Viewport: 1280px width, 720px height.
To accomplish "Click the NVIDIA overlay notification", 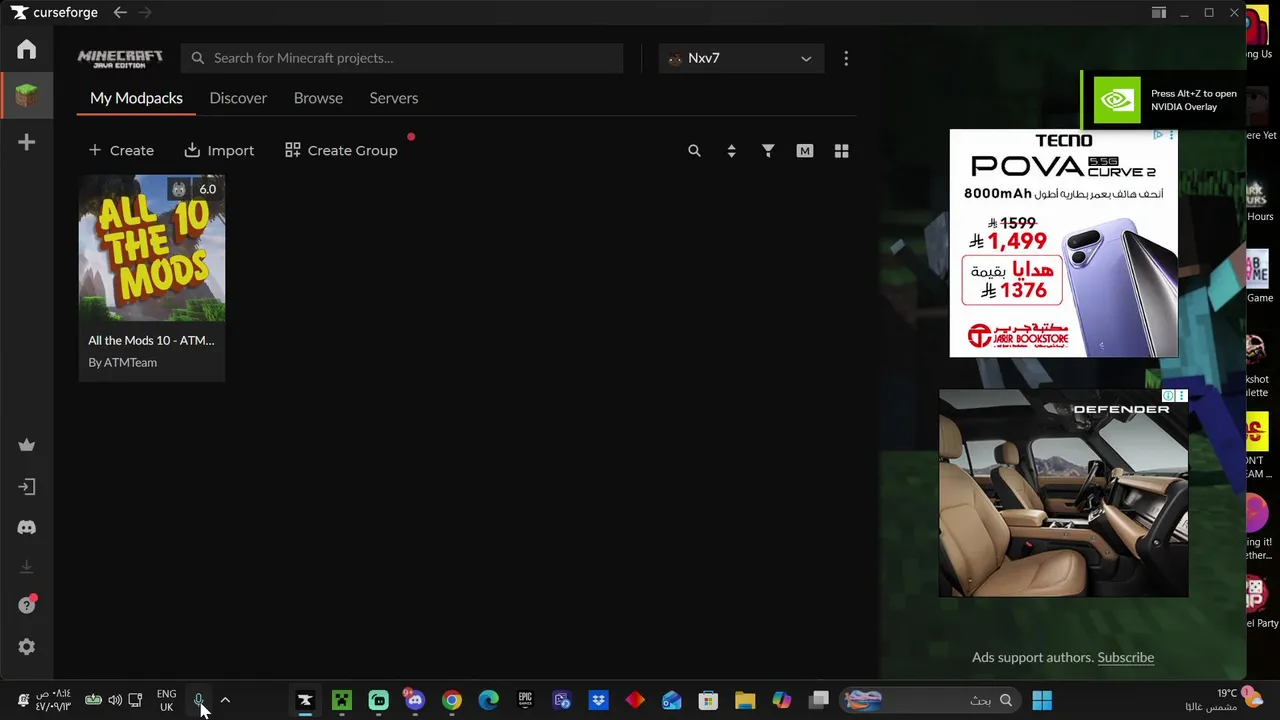I will pyautogui.click(x=1165, y=100).
